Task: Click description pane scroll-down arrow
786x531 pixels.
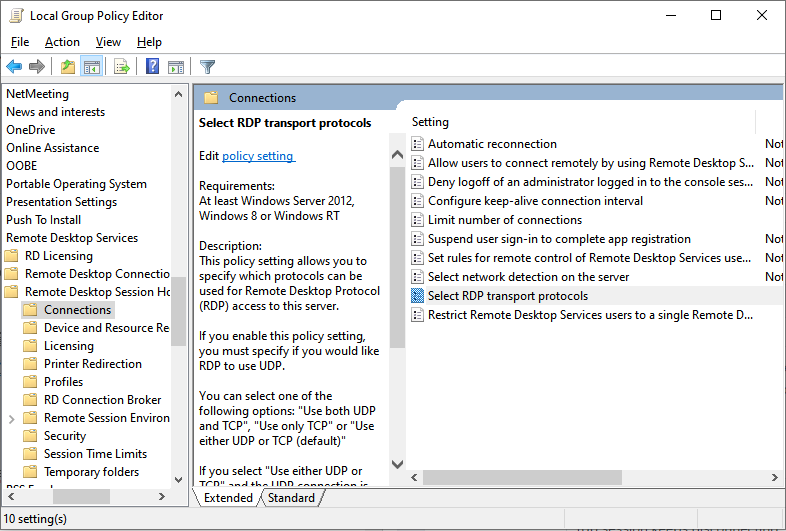Action: click(397, 465)
